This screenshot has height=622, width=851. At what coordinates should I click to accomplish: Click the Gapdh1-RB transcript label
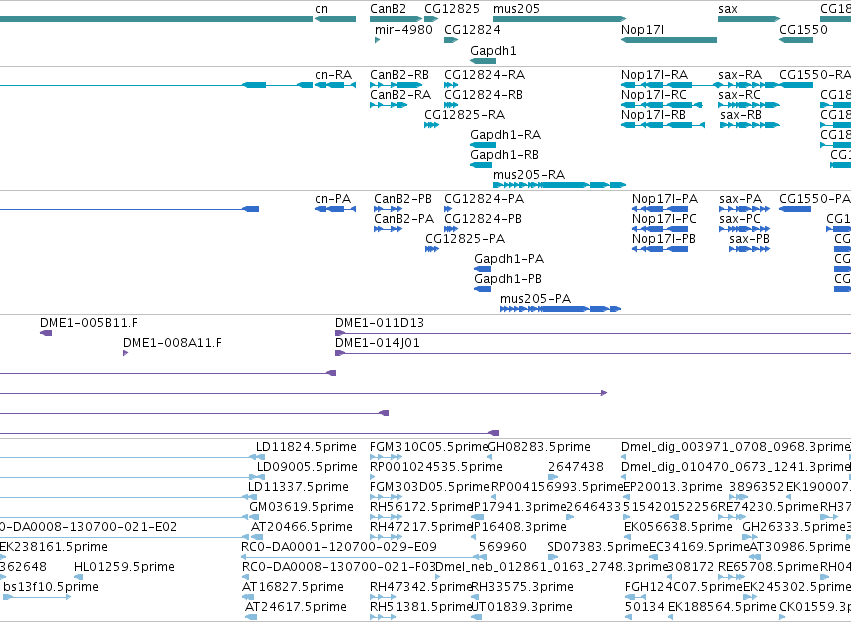504,155
